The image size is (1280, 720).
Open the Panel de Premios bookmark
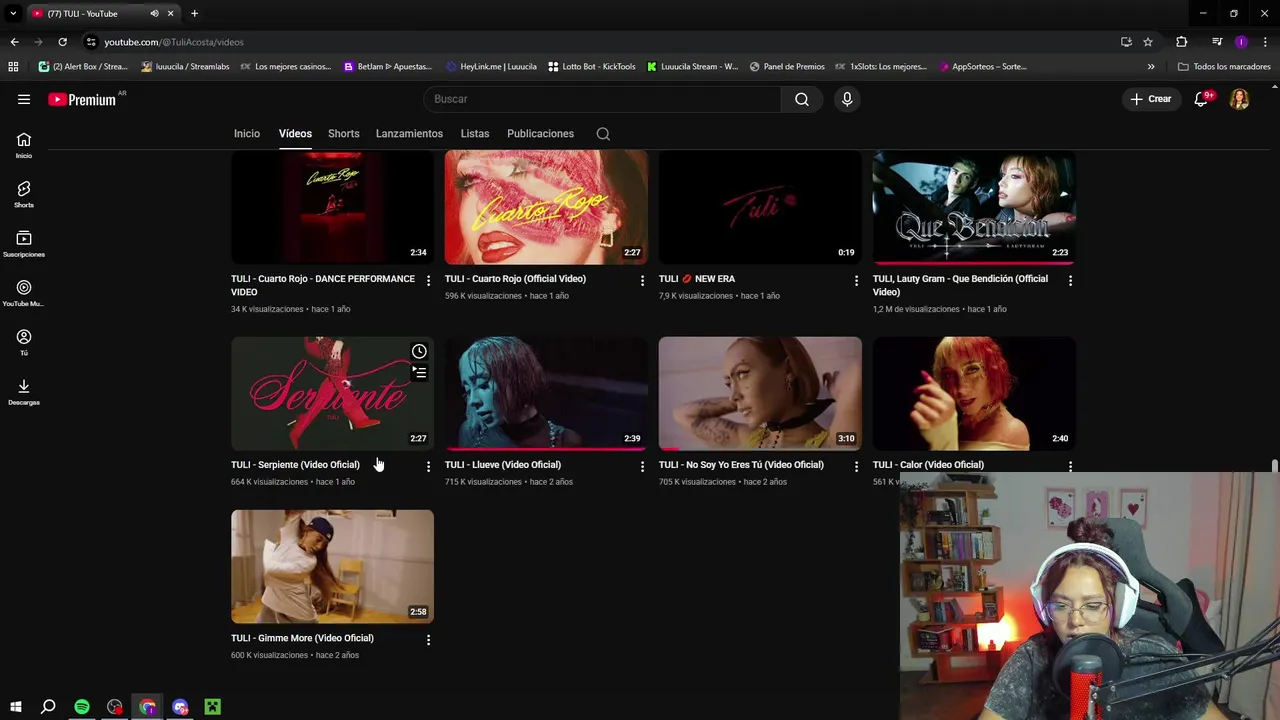pyautogui.click(x=787, y=67)
